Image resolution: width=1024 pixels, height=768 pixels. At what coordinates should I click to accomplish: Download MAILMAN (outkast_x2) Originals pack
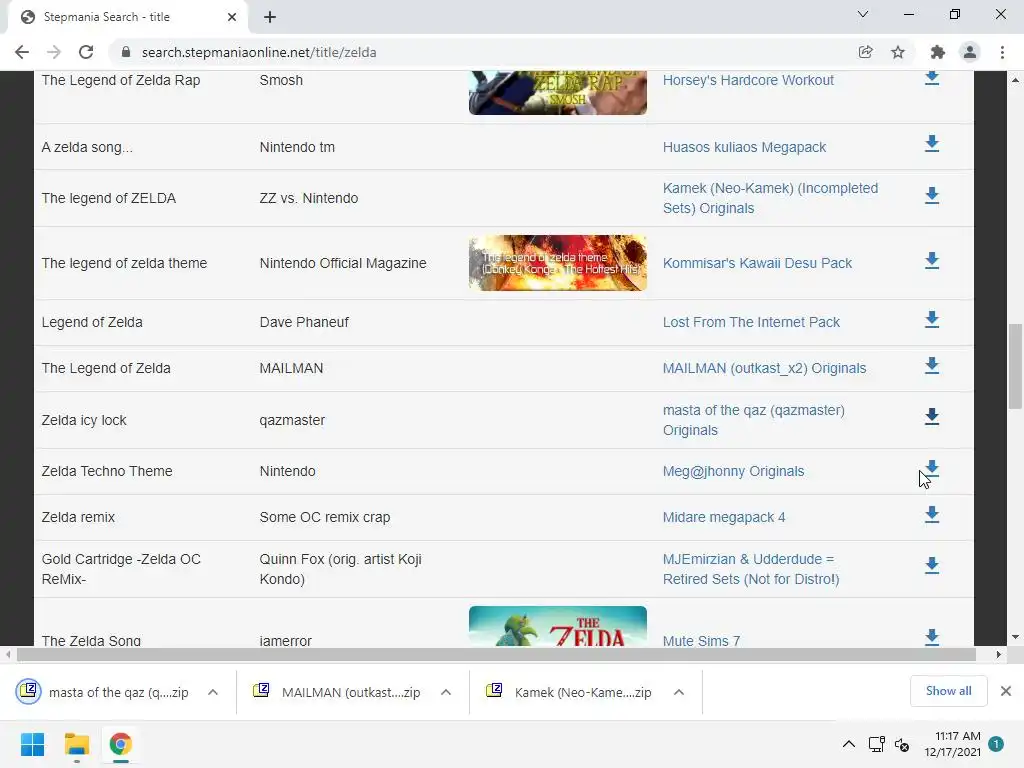click(932, 366)
